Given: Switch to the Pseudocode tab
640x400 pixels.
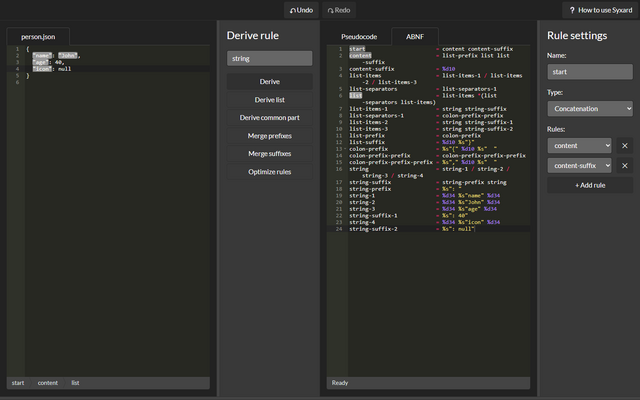Looking at the screenshot, I should coord(359,37).
